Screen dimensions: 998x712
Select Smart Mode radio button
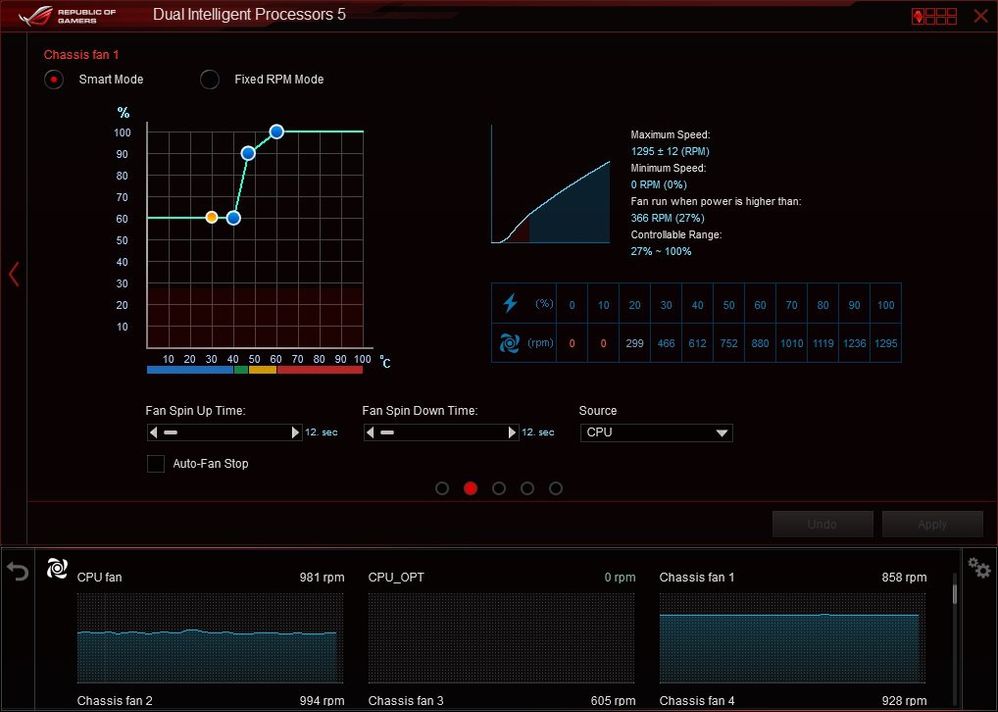pos(54,80)
